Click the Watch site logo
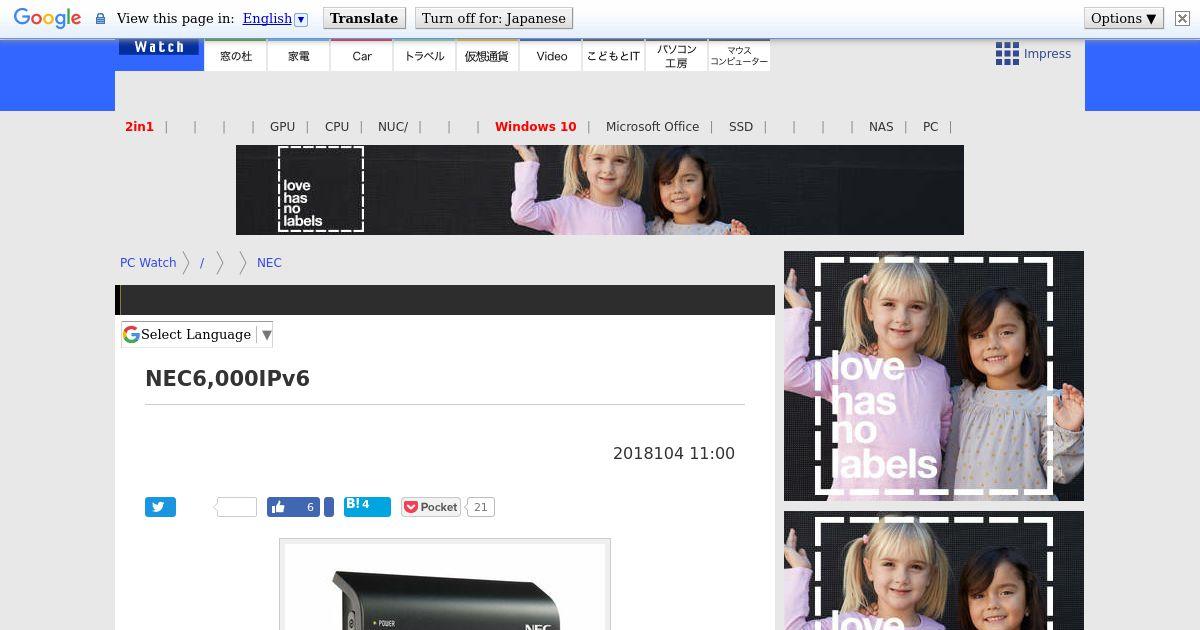This screenshot has height=630, width=1200. click(159, 47)
